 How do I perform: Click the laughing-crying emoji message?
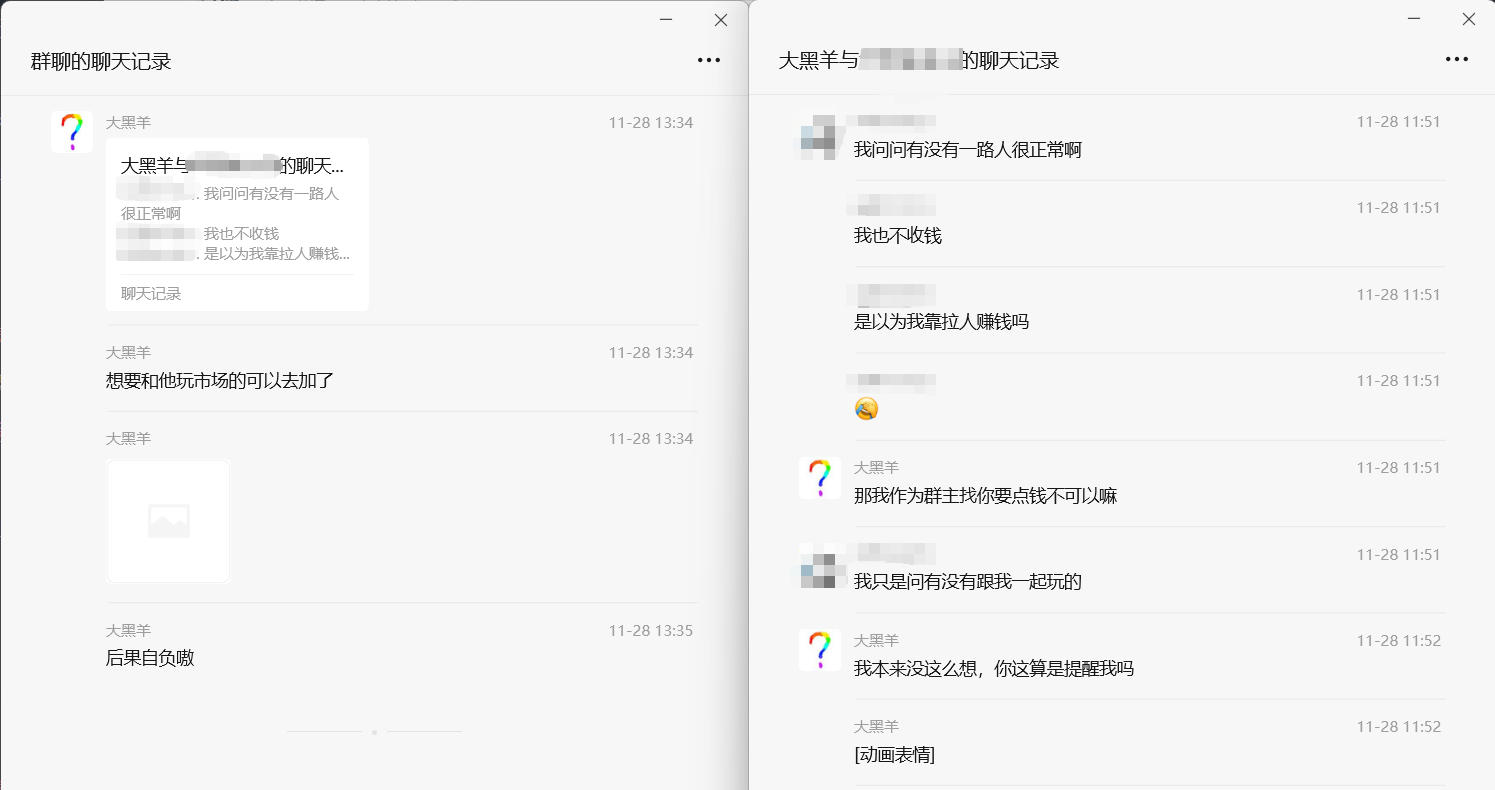point(866,408)
